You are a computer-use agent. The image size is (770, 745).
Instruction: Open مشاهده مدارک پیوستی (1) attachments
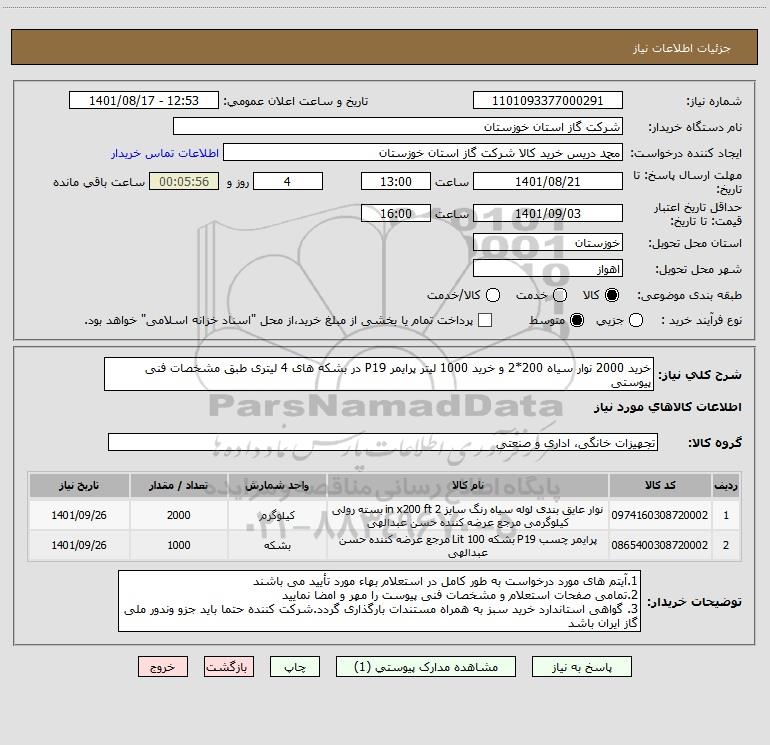(426, 667)
